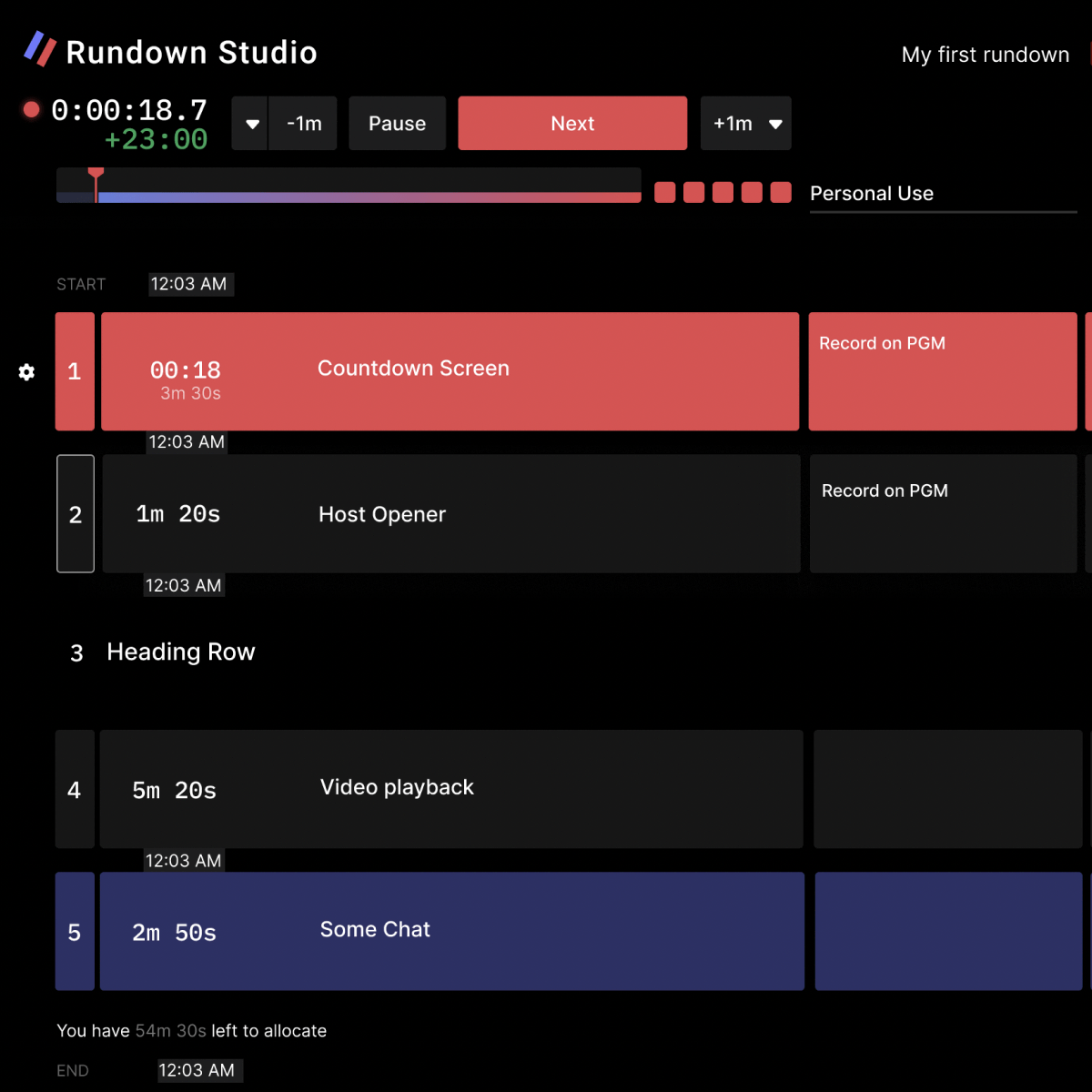Activate row 5 for Some Chat
The width and height of the screenshot is (1092, 1092).
tap(76, 931)
